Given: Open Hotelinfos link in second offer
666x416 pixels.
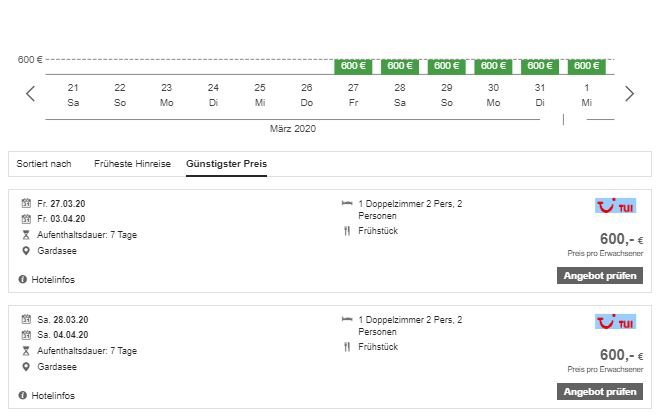Looking at the screenshot, I should (x=53, y=396).
